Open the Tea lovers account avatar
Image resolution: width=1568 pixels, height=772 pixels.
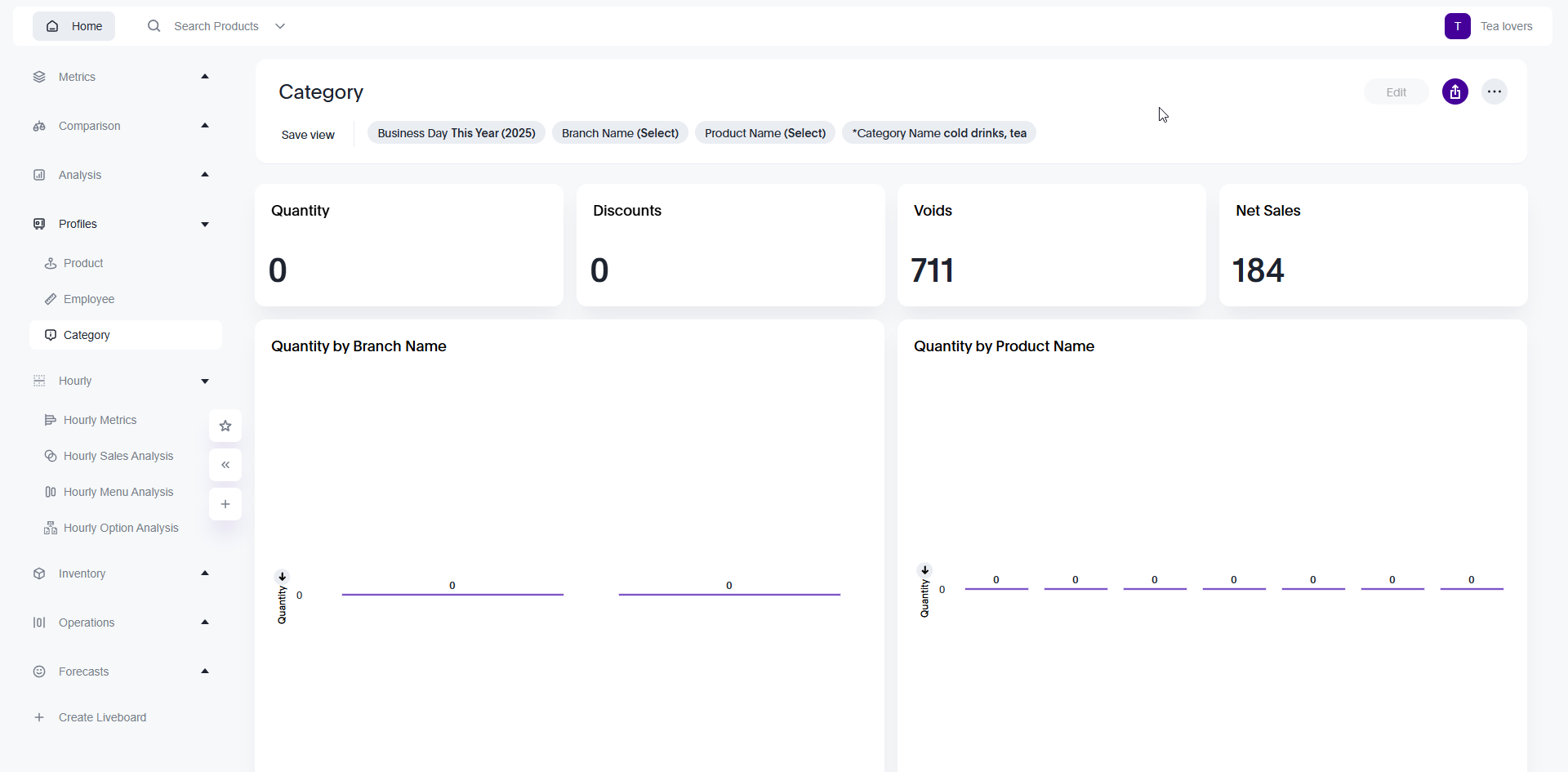coord(1458,25)
